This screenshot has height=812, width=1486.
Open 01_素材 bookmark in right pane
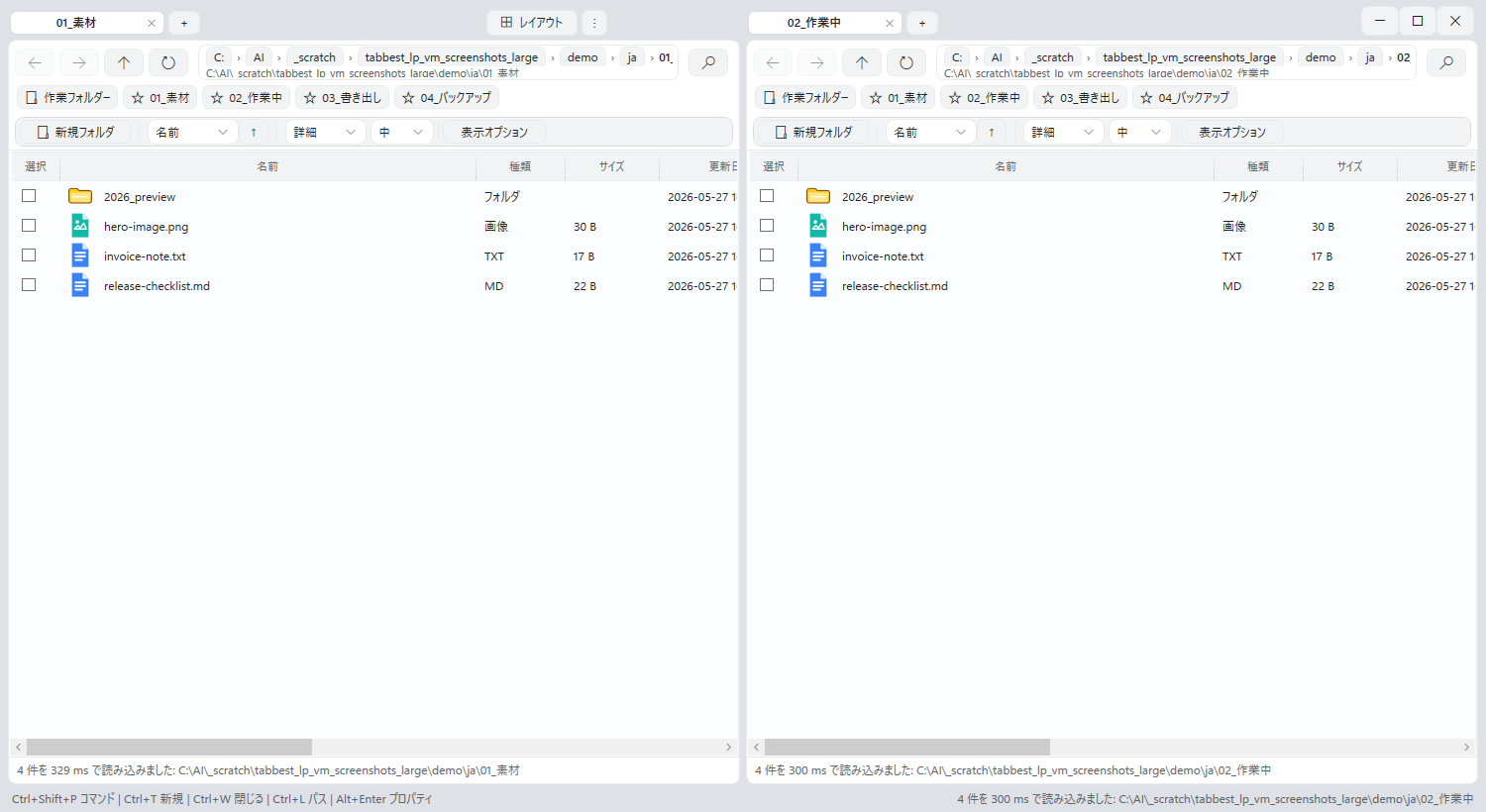(x=899, y=97)
